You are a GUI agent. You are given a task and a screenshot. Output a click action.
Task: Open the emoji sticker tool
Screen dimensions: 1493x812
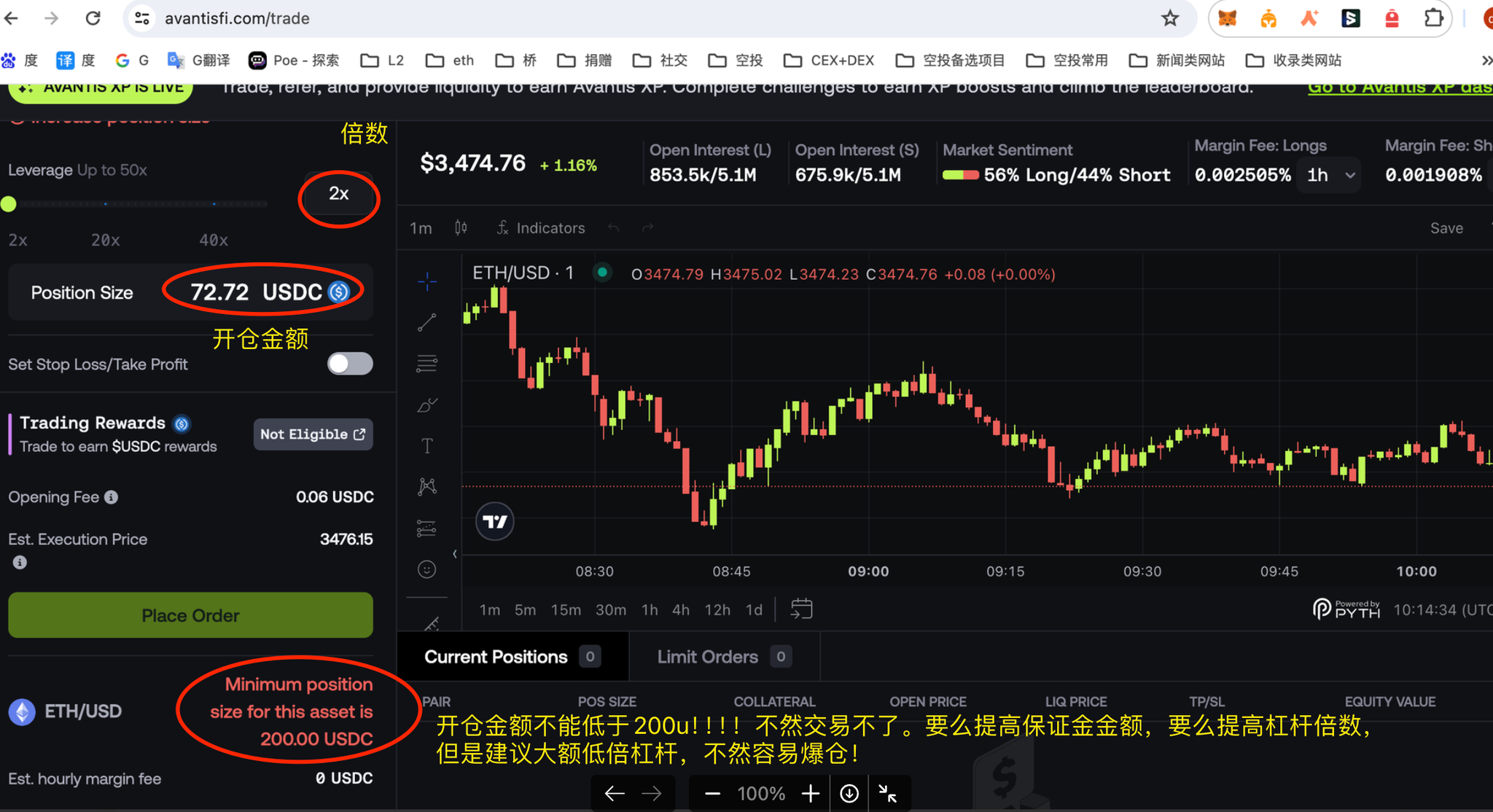(427, 569)
